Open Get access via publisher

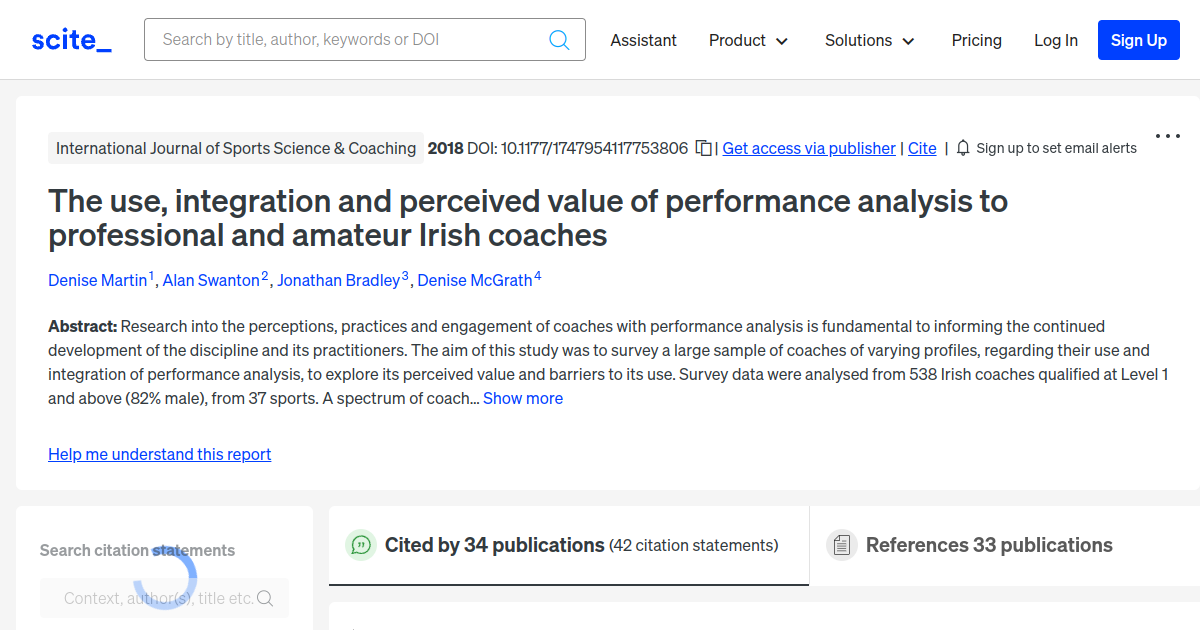coord(808,148)
